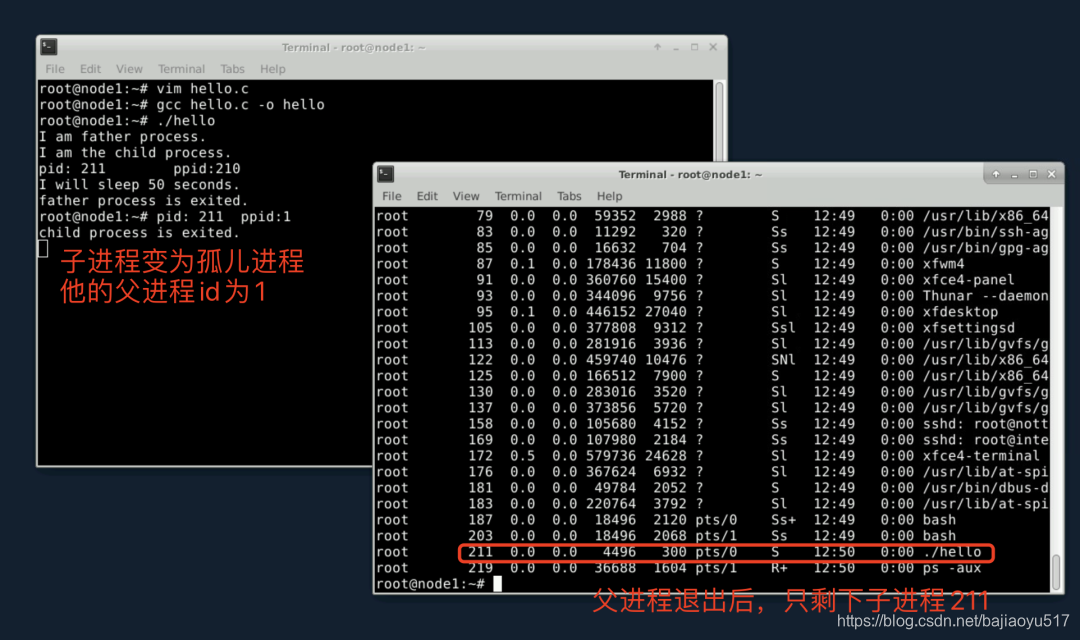Open Help menu in background terminal window
Image resolution: width=1080 pixels, height=640 pixels.
(x=273, y=69)
